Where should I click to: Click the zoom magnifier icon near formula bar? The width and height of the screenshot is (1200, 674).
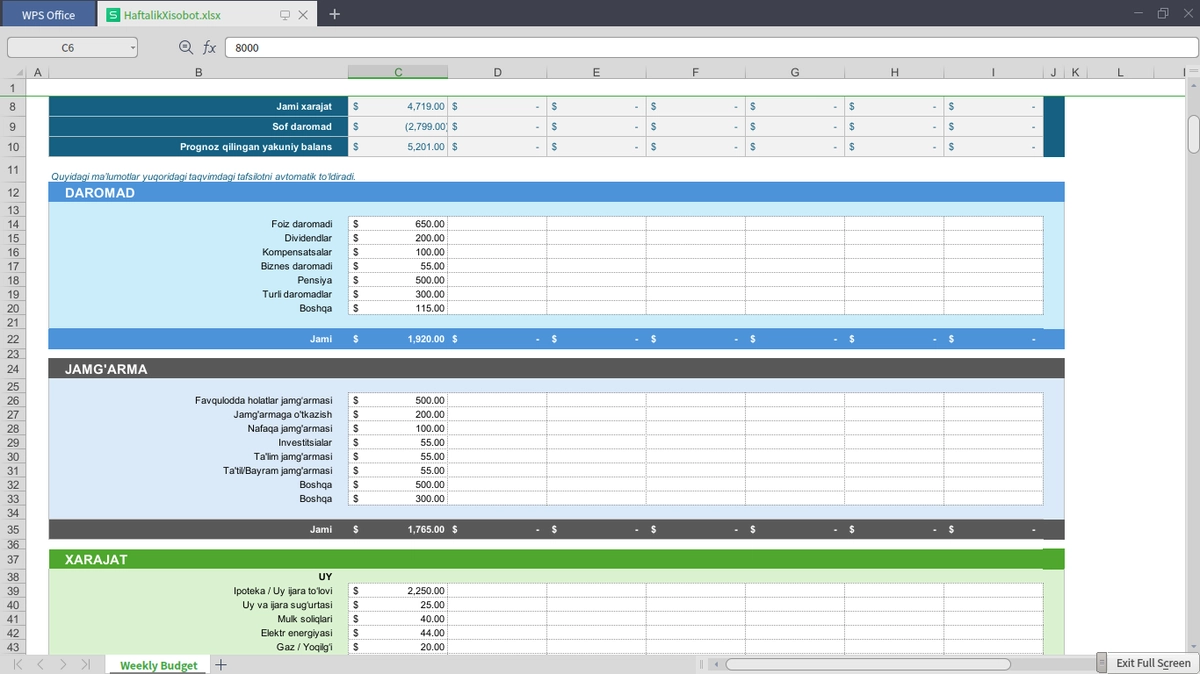coord(185,47)
